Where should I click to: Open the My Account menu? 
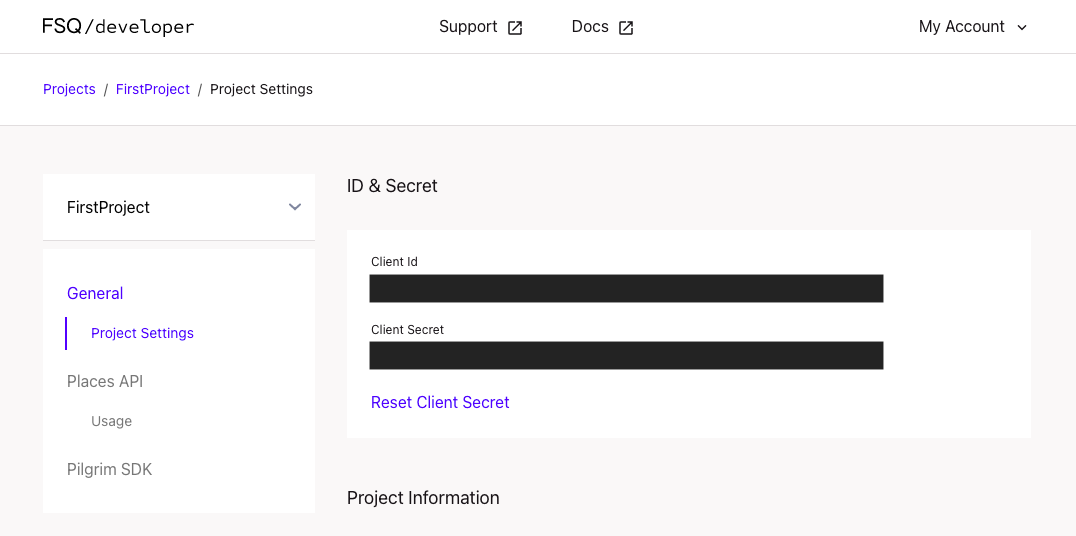961,27
